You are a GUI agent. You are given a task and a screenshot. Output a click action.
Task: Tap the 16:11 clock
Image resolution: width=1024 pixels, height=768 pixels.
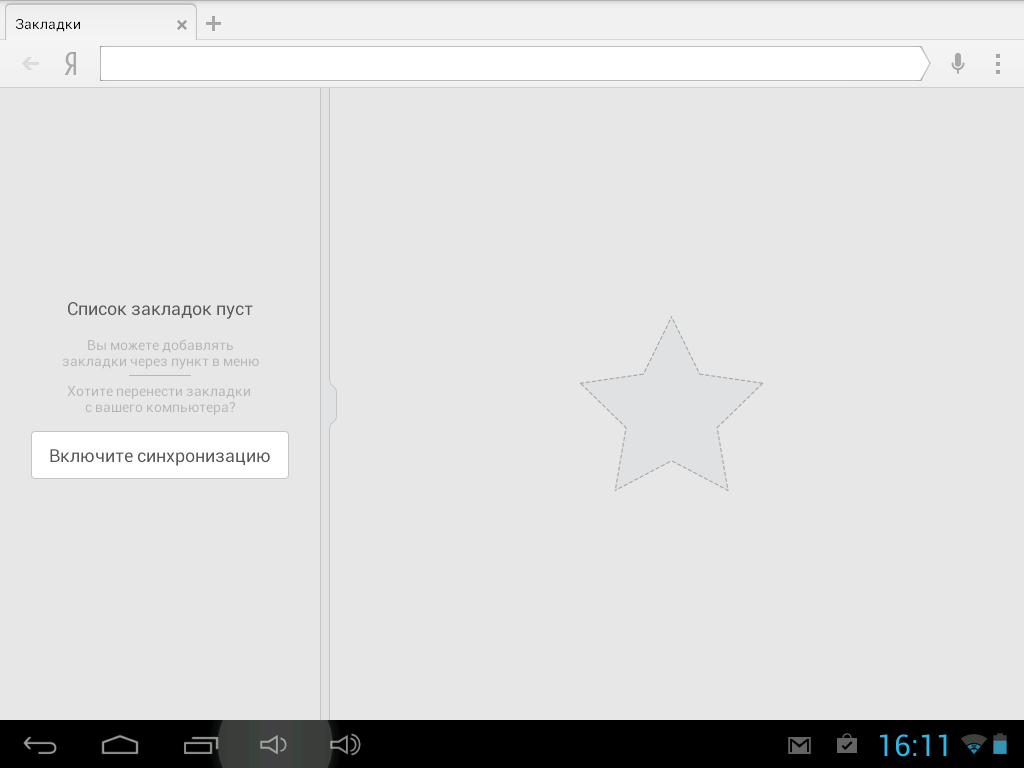pyautogui.click(x=914, y=745)
